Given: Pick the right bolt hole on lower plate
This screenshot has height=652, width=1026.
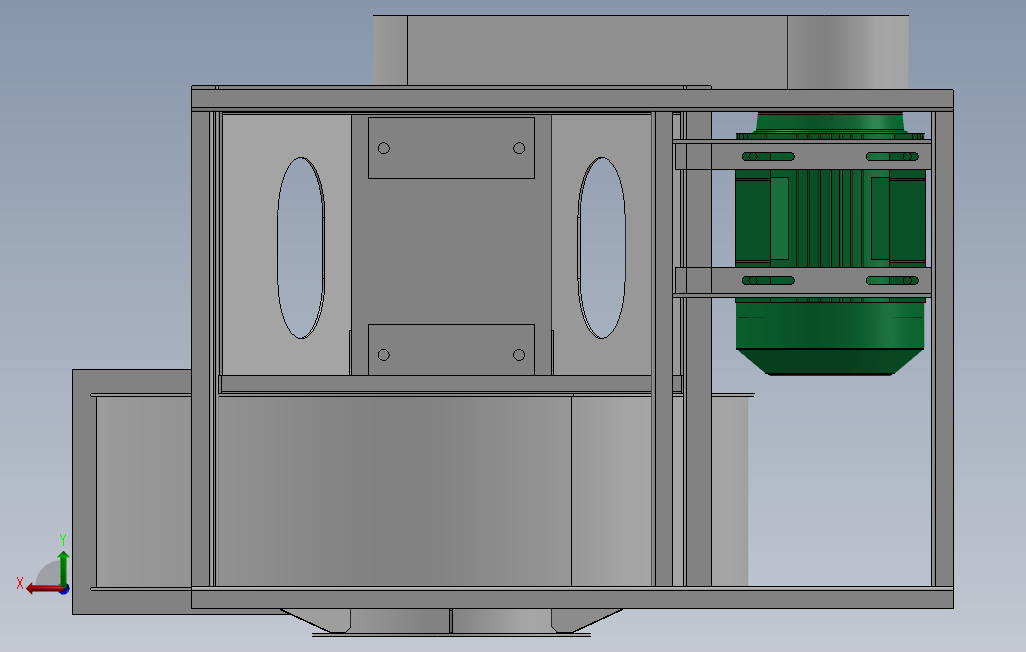Looking at the screenshot, I should point(519,355).
